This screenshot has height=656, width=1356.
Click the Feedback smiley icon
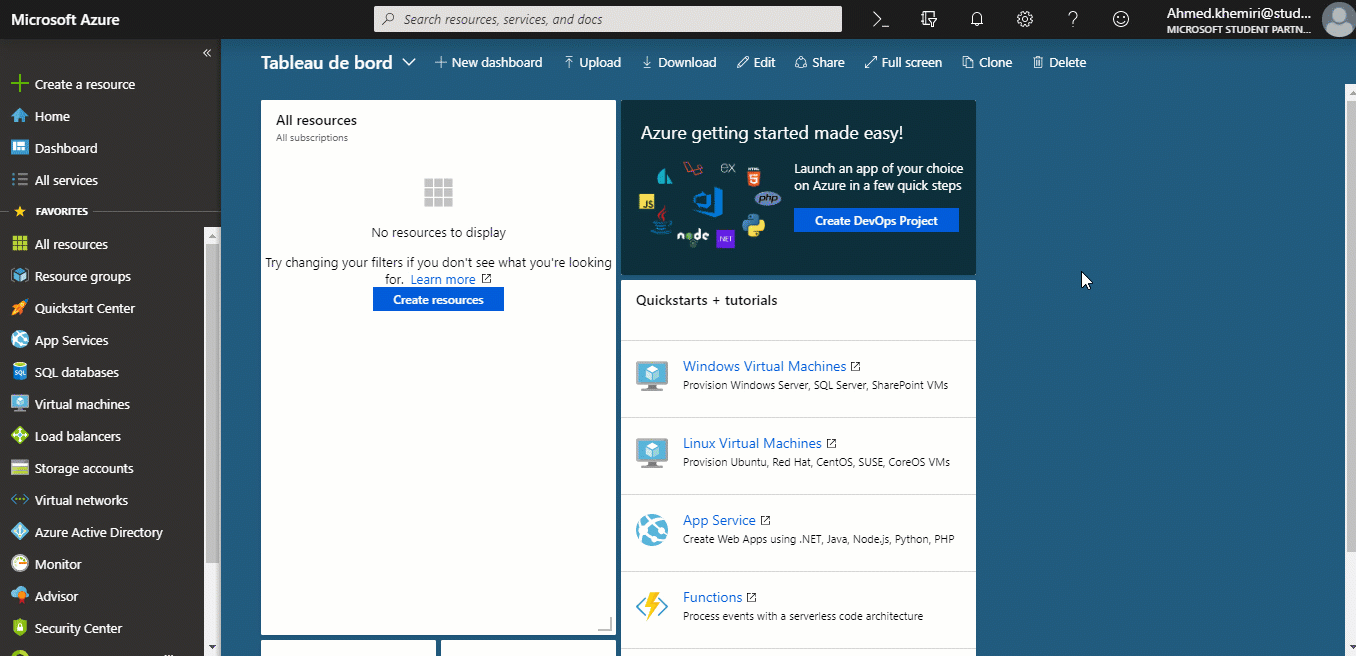pos(1121,19)
